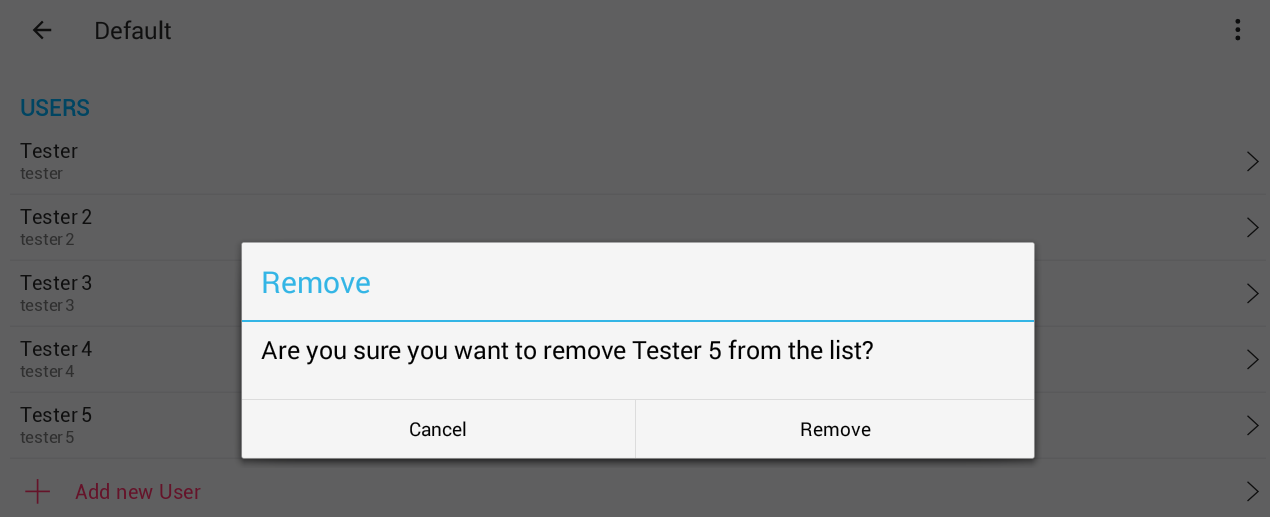
Task: Select the Tester 2 user entry
Action: tap(56, 227)
